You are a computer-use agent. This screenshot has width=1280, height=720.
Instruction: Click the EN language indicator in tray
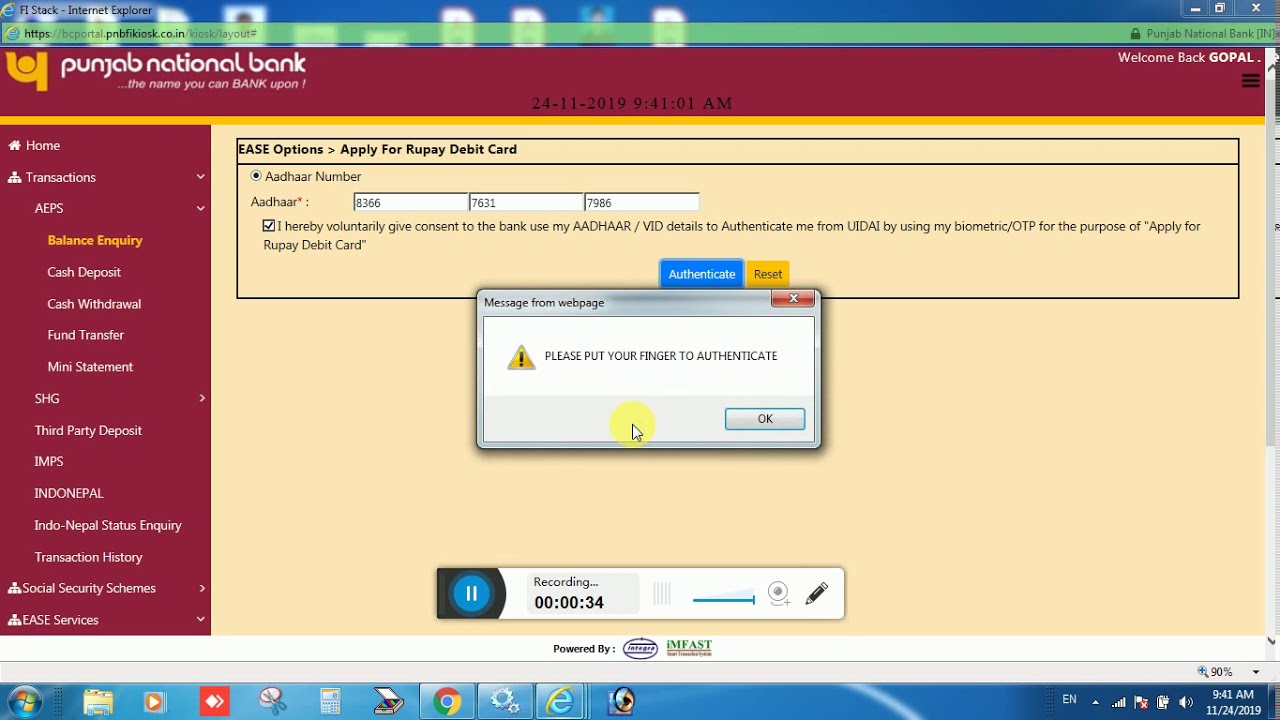(1069, 700)
